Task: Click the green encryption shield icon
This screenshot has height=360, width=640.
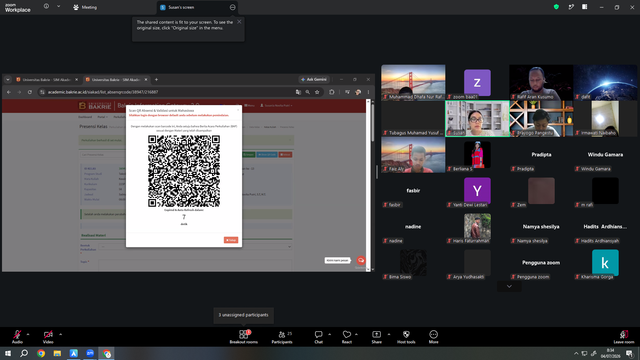Action: (x=556, y=7)
